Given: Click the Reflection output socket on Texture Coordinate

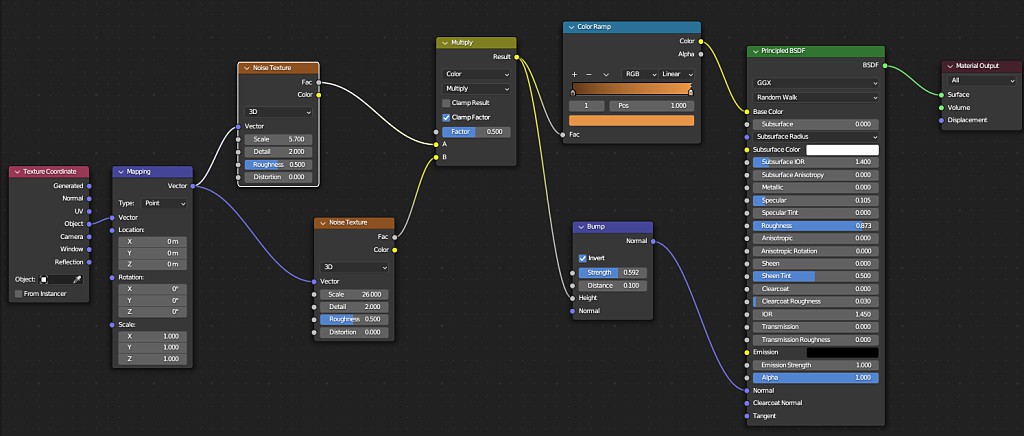Looking at the screenshot, I should [x=89, y=262].
